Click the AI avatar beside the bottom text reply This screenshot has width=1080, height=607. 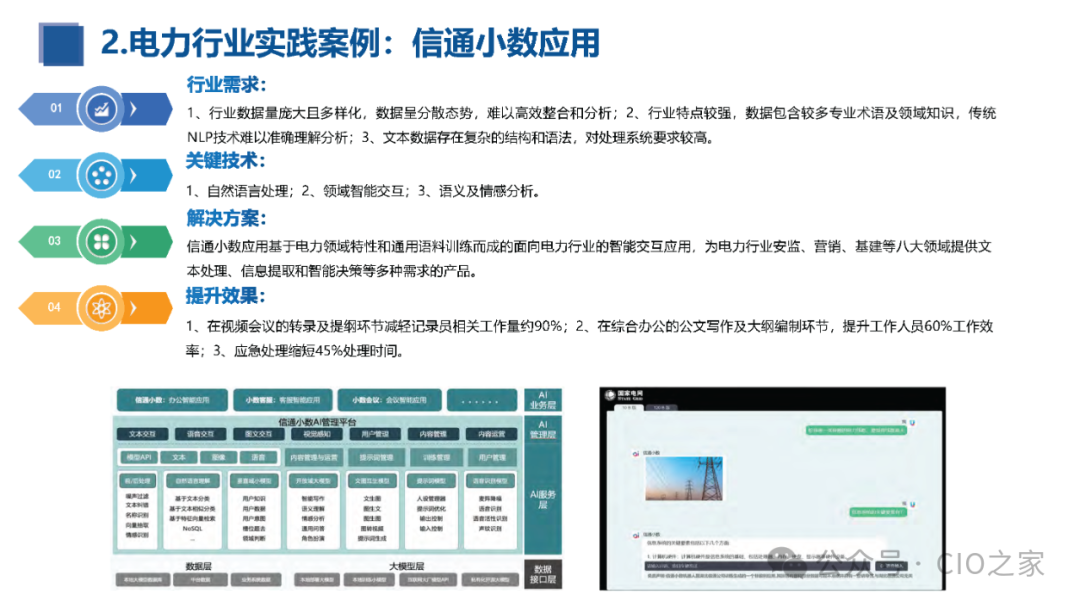(635, 535)
